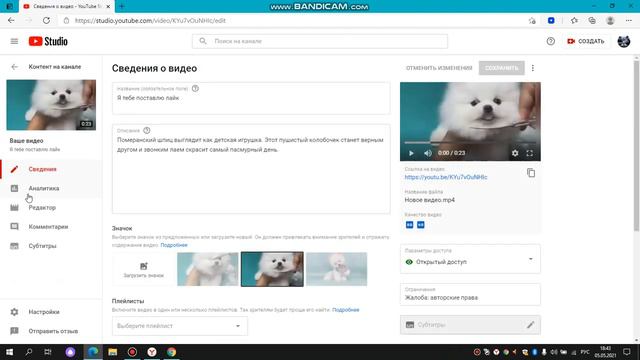Click Подробнее link under Значок

pyautogui.click(x=174, y=245)
